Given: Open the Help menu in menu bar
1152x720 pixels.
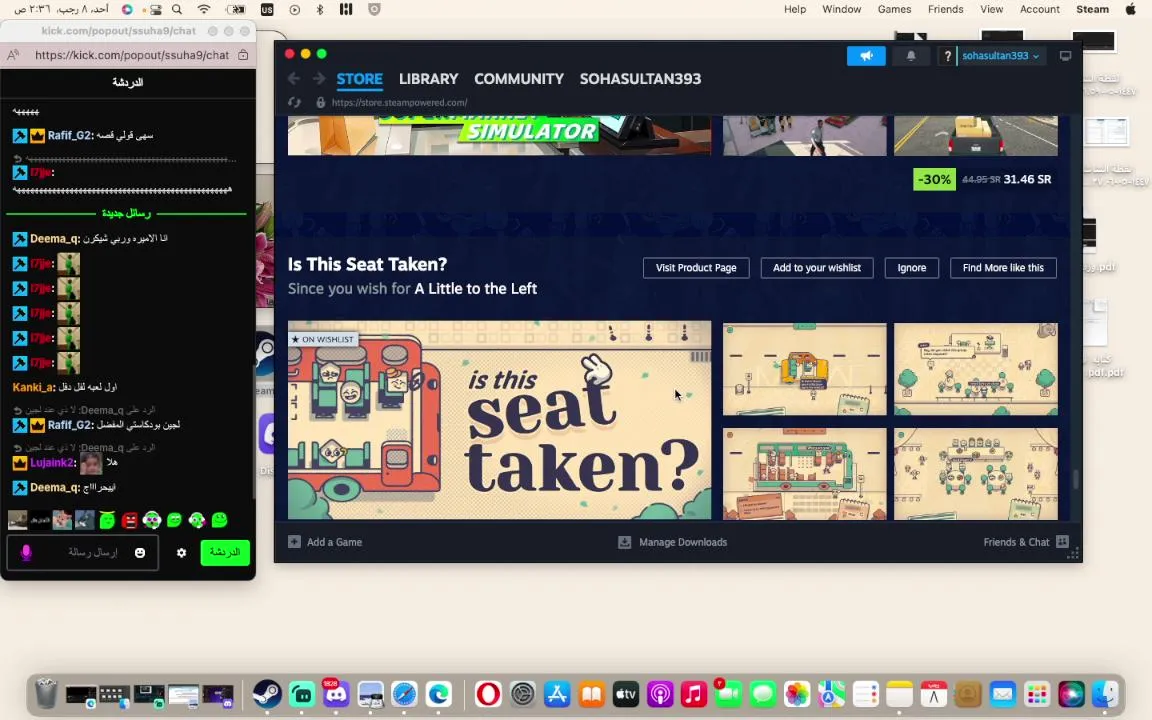Looking at the screenshot, I should point(795,10).
